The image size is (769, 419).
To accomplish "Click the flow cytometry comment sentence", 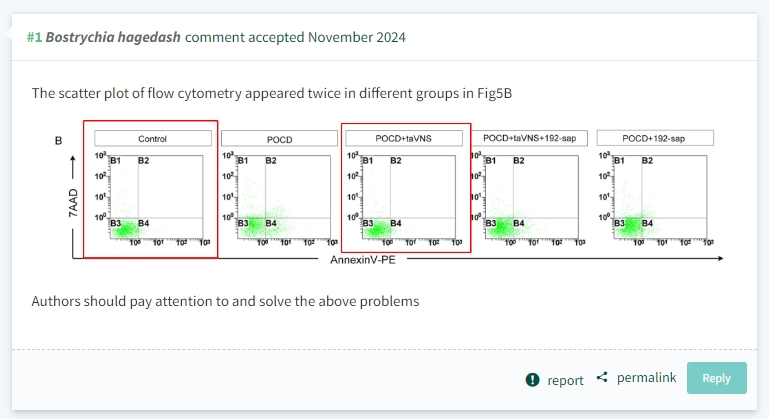I will pyautogui.click(x=272, y=93).
